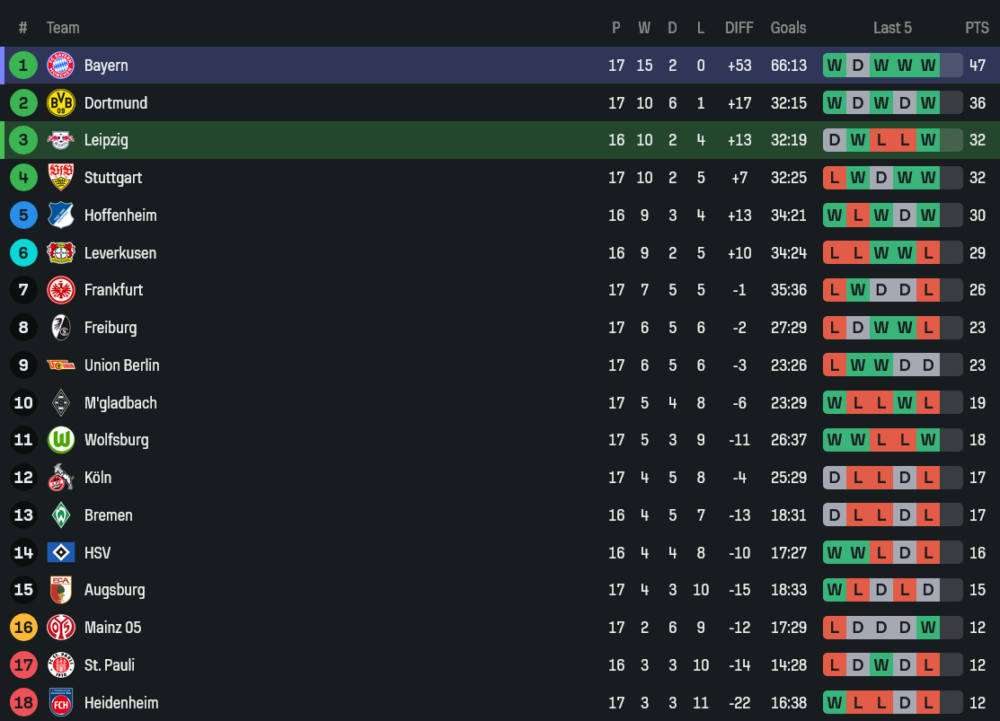Click the Mainz 05 club crest
Screen dimensions: 1000x721
pos(61,628)
